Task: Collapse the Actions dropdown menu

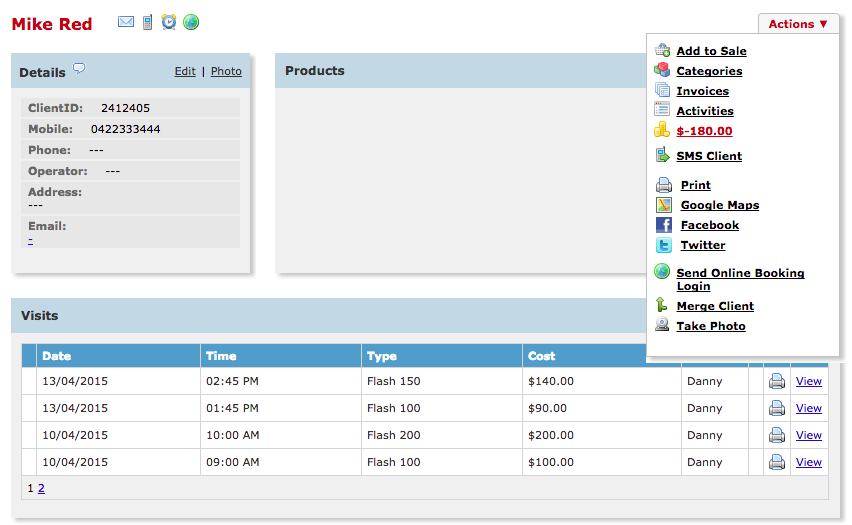Action: pyautogui.click(x=798, y=24)
